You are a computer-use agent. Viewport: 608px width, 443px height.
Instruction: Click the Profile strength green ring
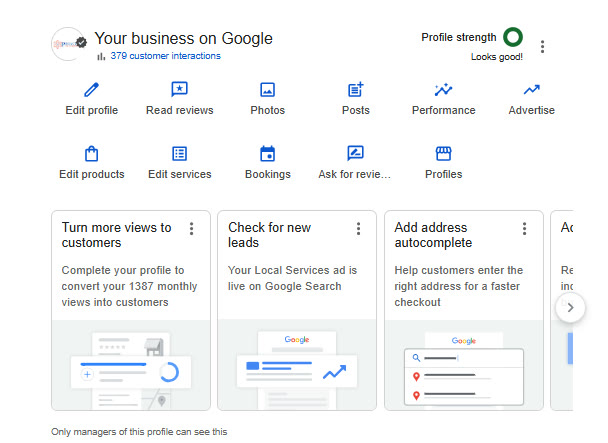click(x=513, y=37)
